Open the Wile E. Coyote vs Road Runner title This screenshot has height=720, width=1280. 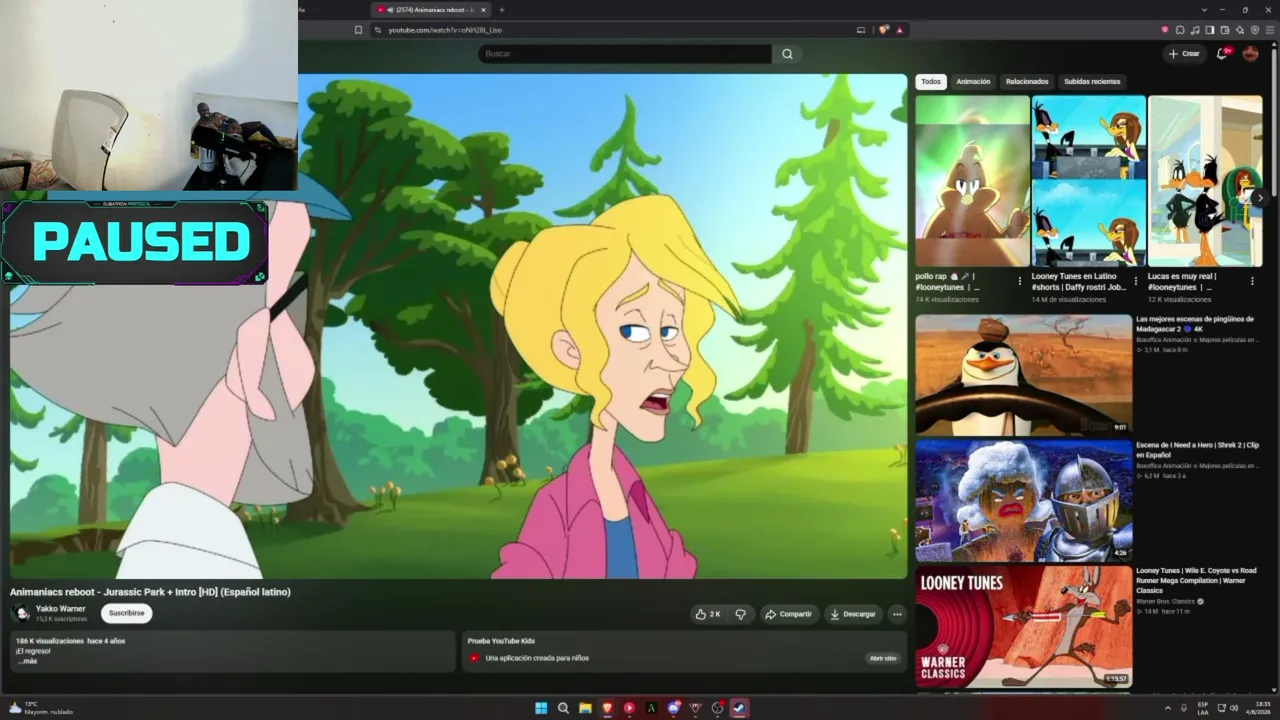point(1196,580)
